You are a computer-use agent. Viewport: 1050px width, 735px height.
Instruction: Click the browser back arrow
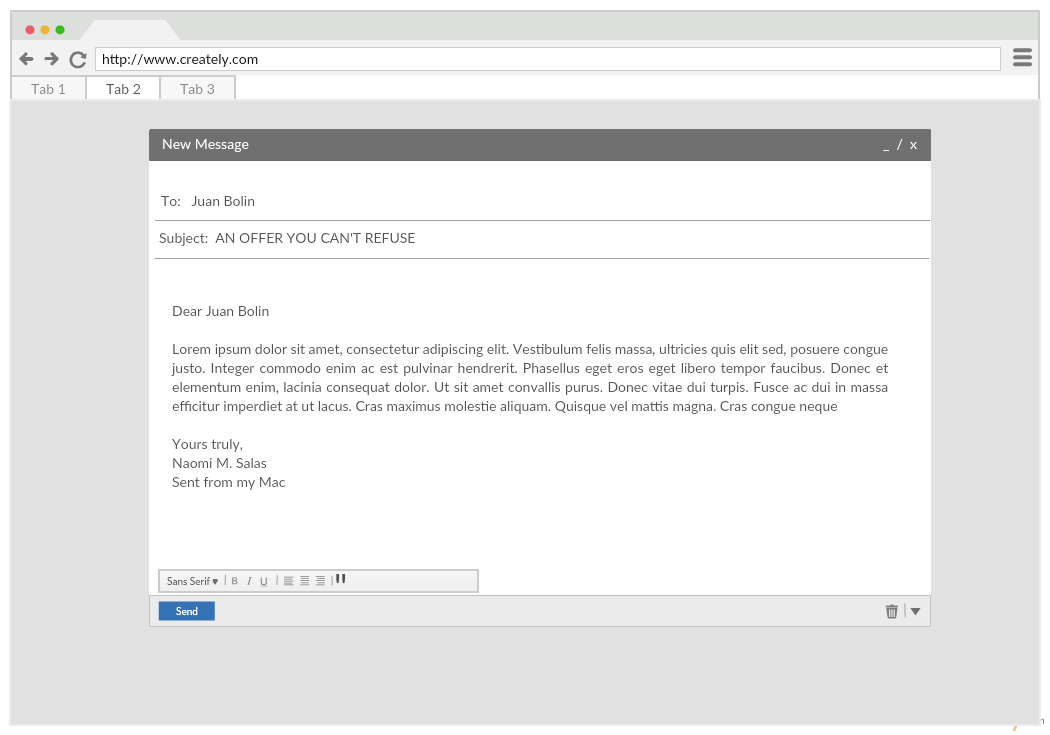(26, 59)
